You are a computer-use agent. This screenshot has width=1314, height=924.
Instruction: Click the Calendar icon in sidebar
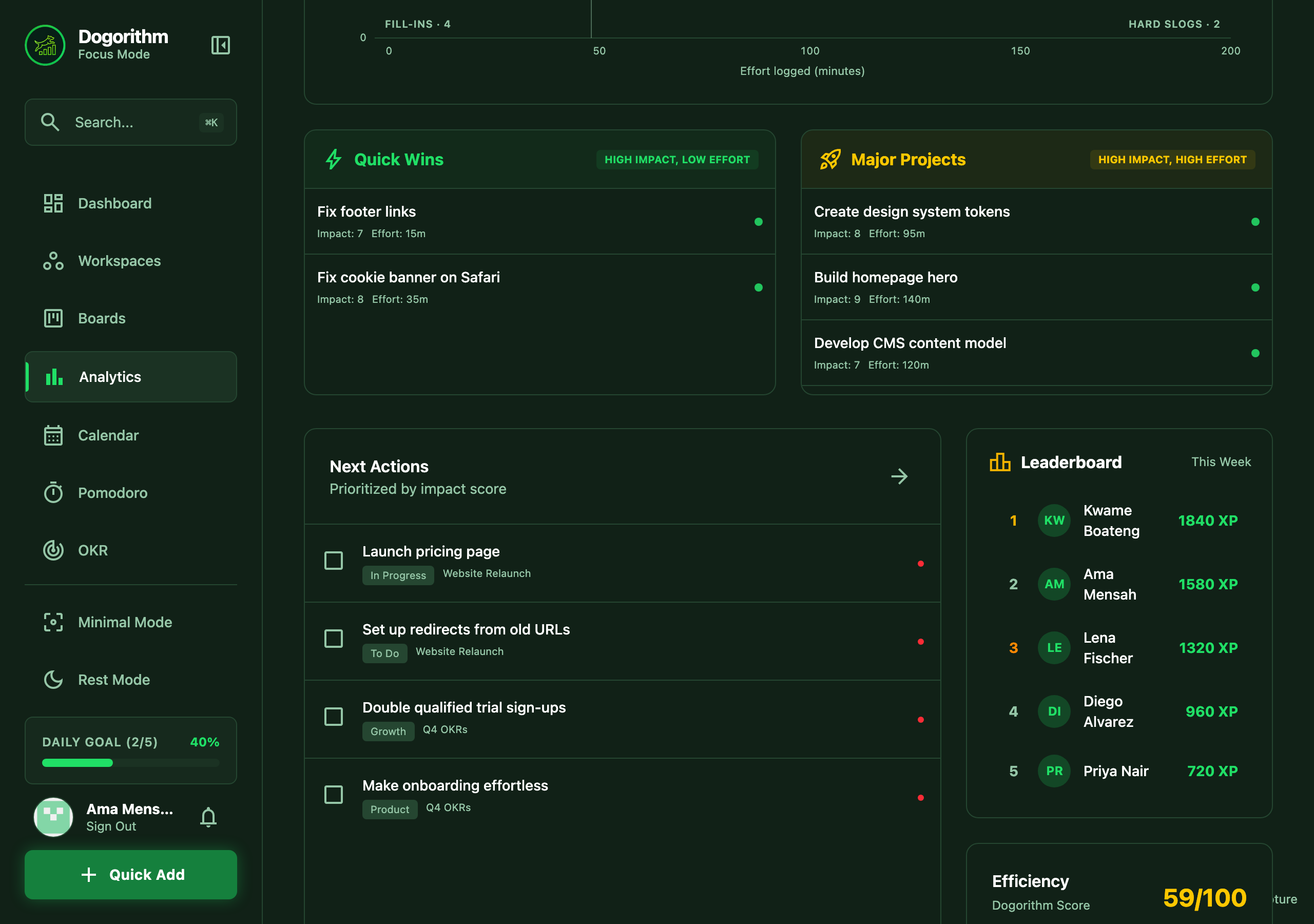click(x=53, y=436)
